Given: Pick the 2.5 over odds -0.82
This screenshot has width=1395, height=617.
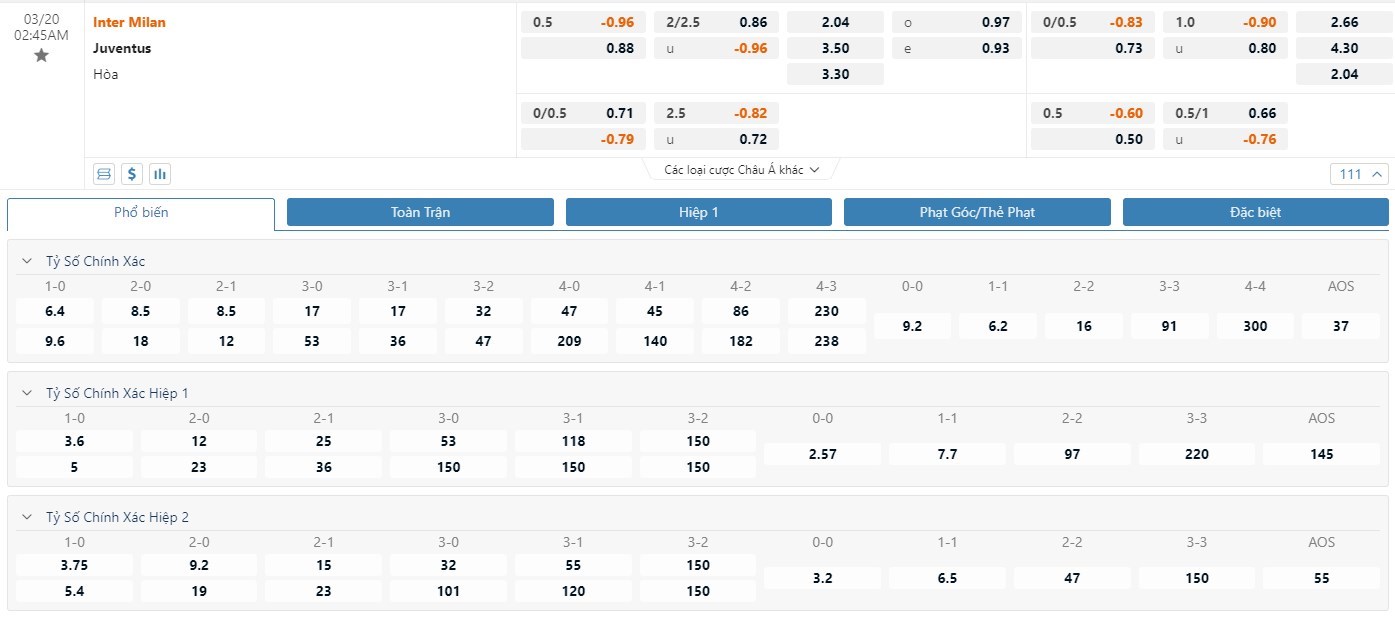Looking at the screenshot, I should pyautogui.click(x=717, y=113).
